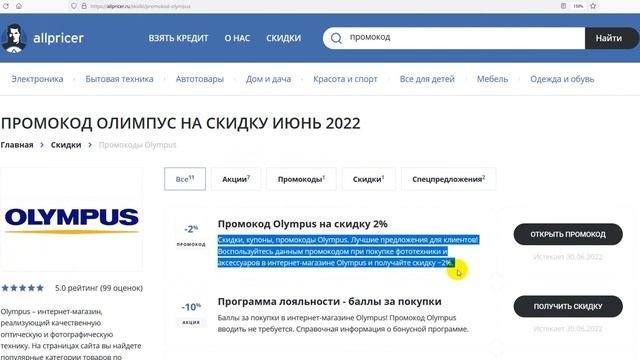Click the ПОЛУЧИТЬ СКИДКУ button

click(x=568, y=307)
